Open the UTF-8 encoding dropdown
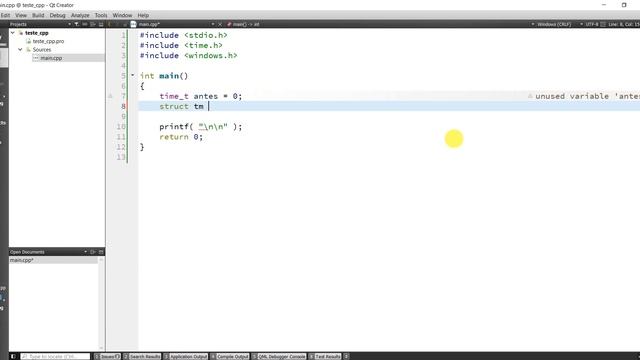This screenshot has height=360, width=640. click(x=589, y=24)
